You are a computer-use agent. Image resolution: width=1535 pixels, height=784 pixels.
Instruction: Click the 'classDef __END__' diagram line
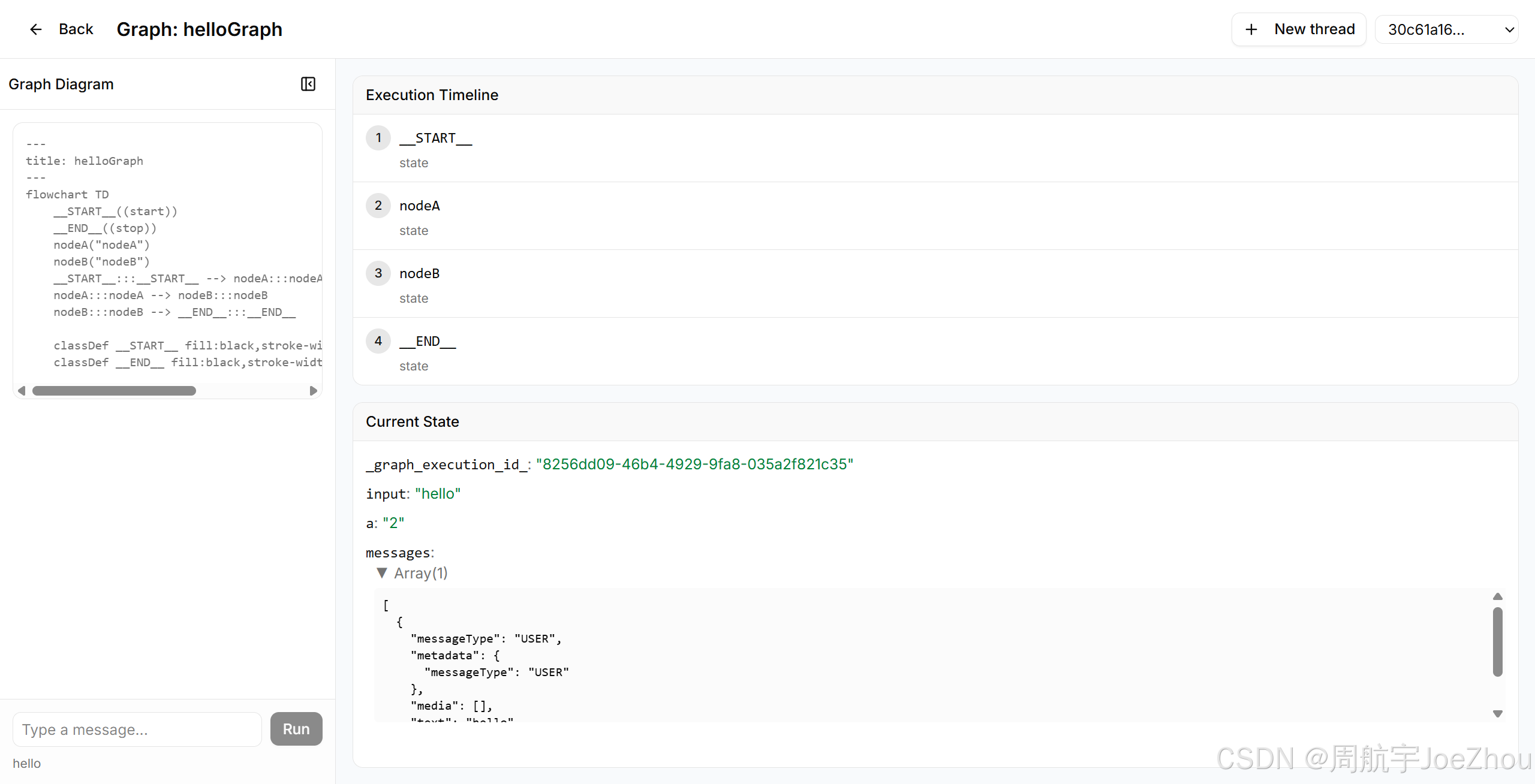point(188,362)
